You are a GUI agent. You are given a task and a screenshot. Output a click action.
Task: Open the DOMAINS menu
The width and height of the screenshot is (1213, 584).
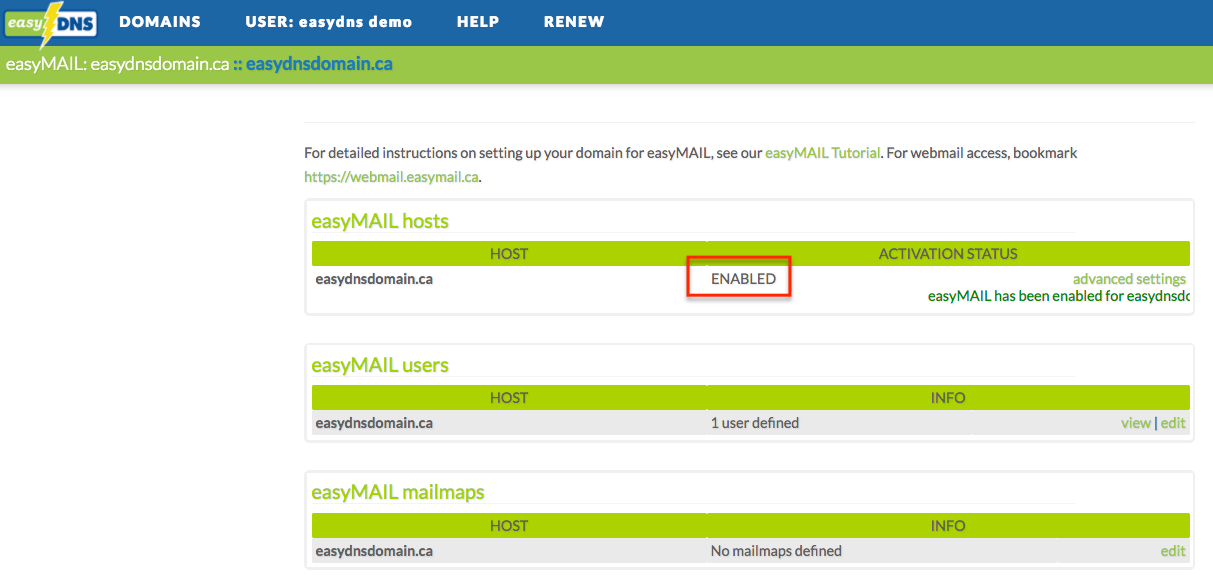(x=160, y=22)
